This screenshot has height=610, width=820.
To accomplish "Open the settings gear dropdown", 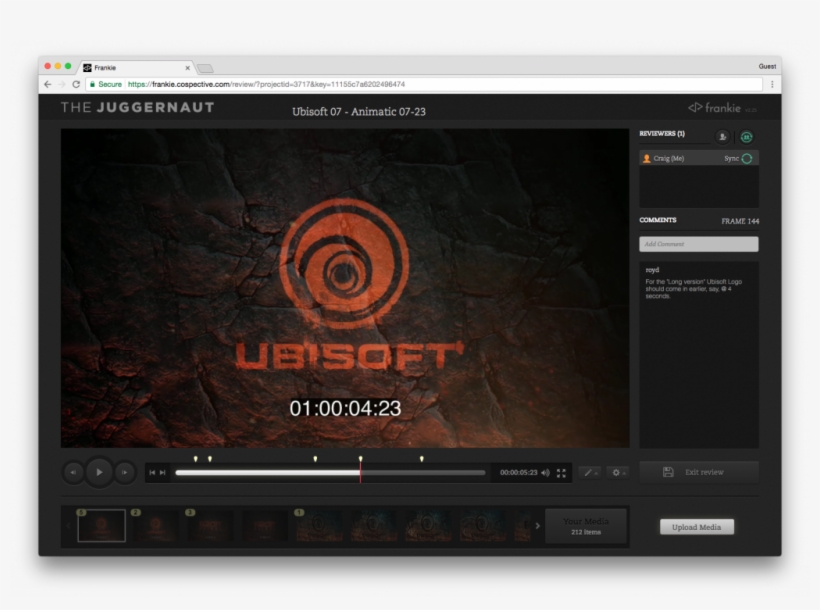I will click(x=617, y=473).
